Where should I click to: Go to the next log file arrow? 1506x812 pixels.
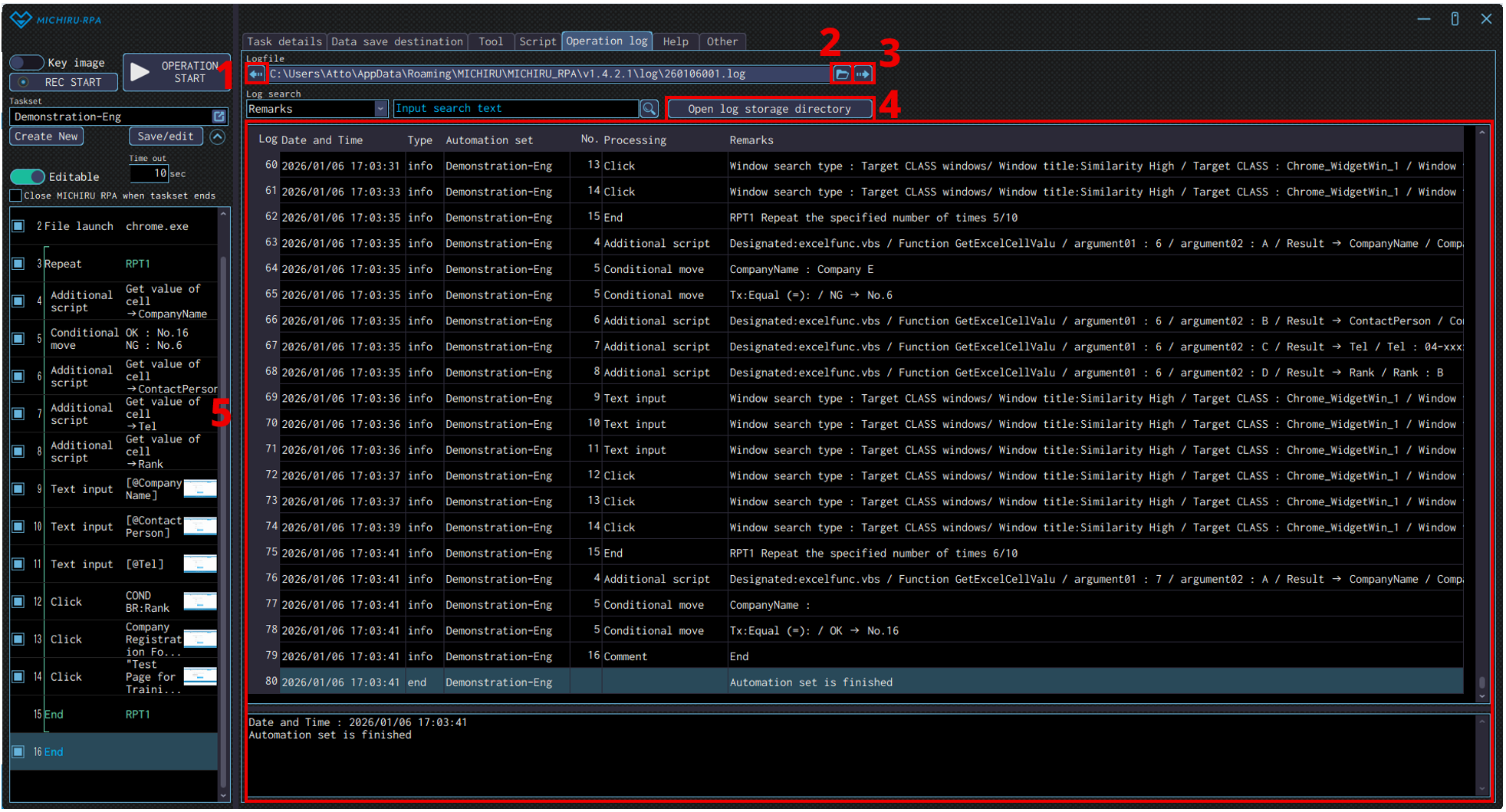click(x=863, y=74)
